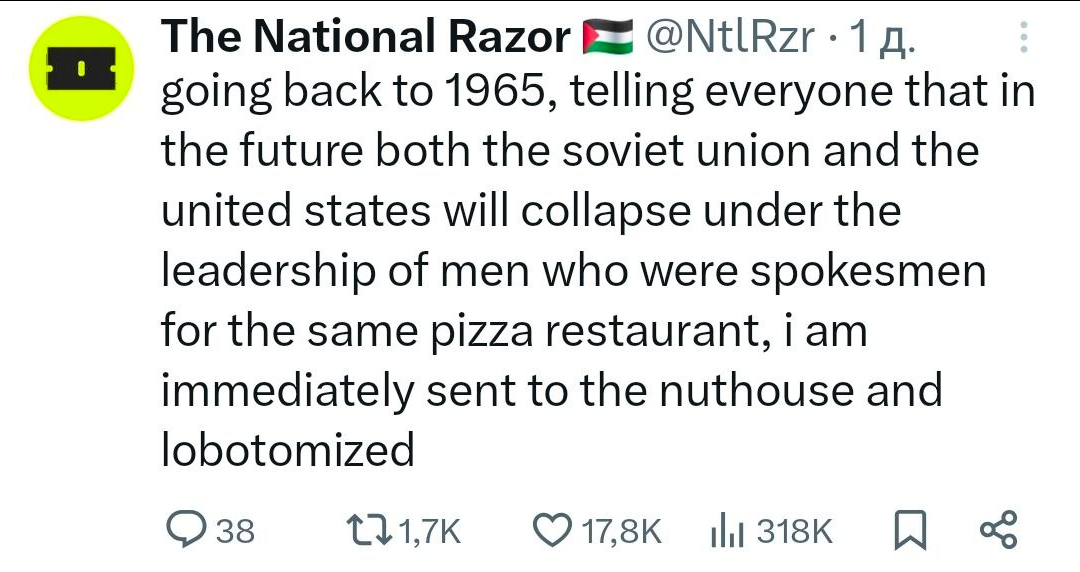
Task: Click the 318K views count
Action: (x=794, y=530)
